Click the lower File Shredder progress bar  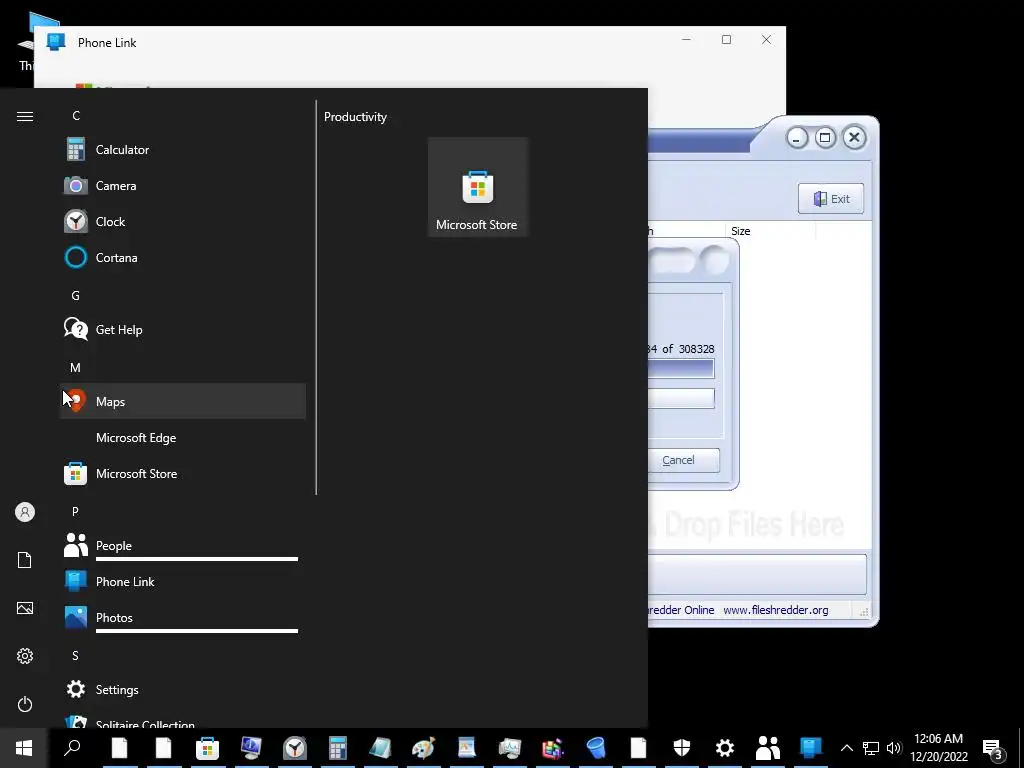click(x=681, y=398)
